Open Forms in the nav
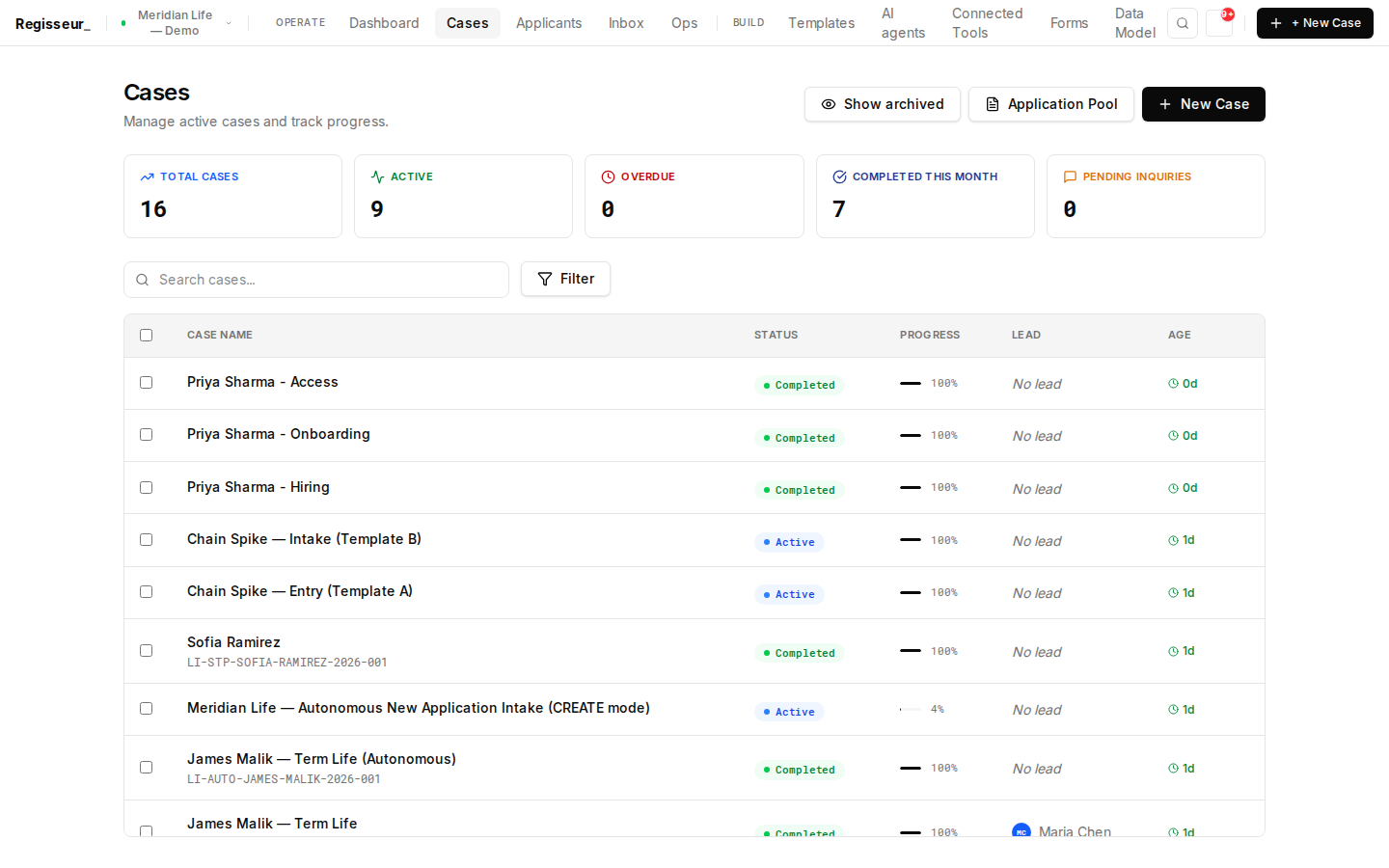This screenshot has width=1389, height=868. click(x=1069, y=23)
